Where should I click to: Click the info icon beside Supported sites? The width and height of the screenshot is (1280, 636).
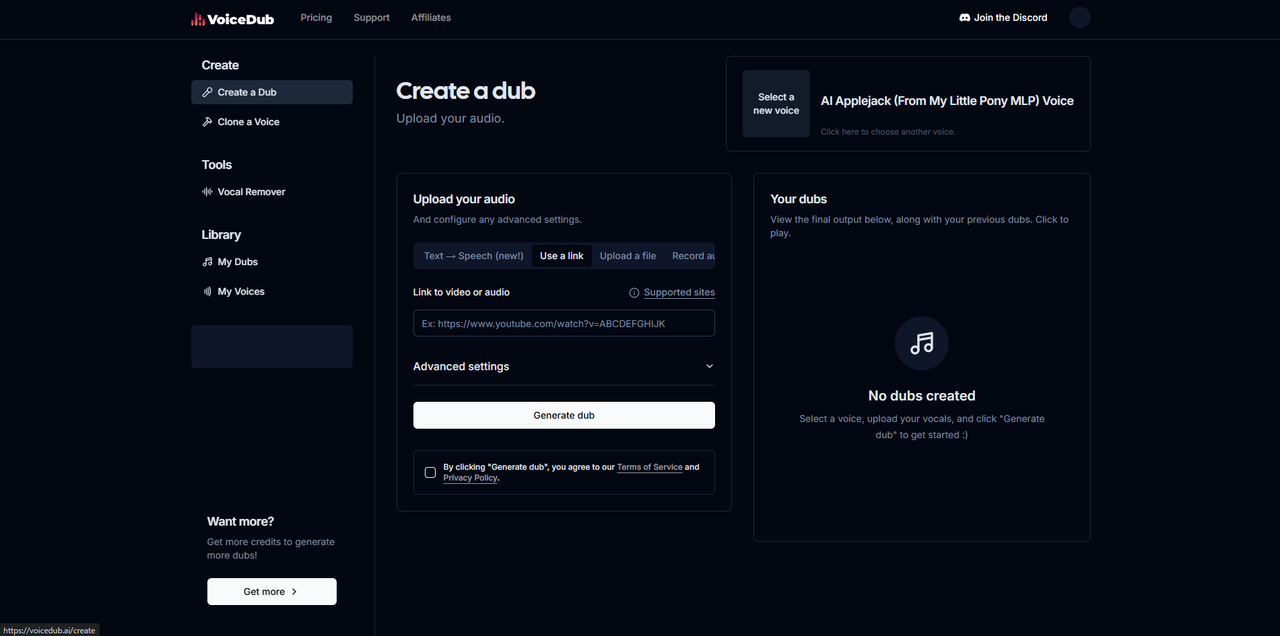click(634, 293)
